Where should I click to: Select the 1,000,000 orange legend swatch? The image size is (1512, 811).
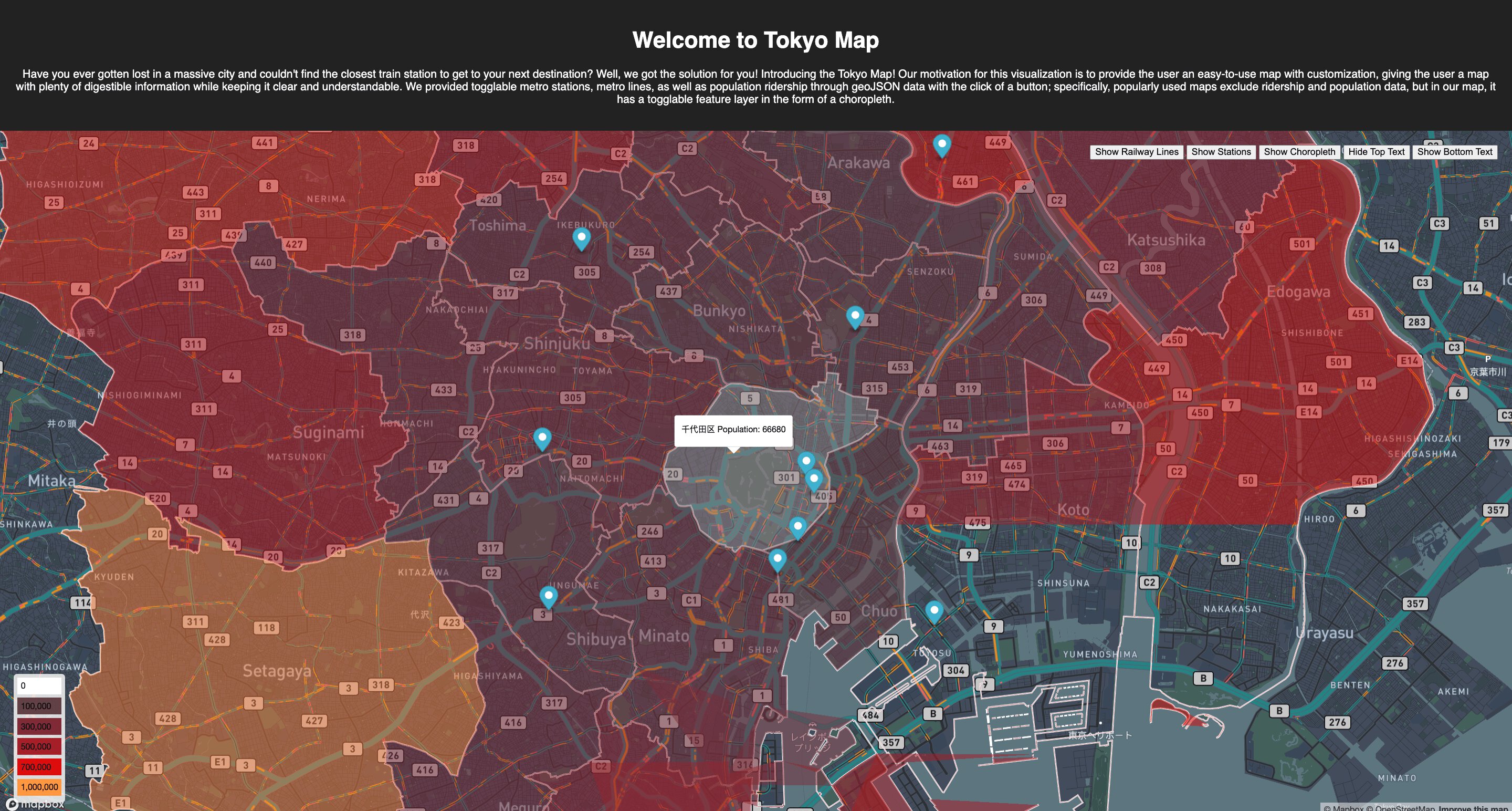pos(39,787)
